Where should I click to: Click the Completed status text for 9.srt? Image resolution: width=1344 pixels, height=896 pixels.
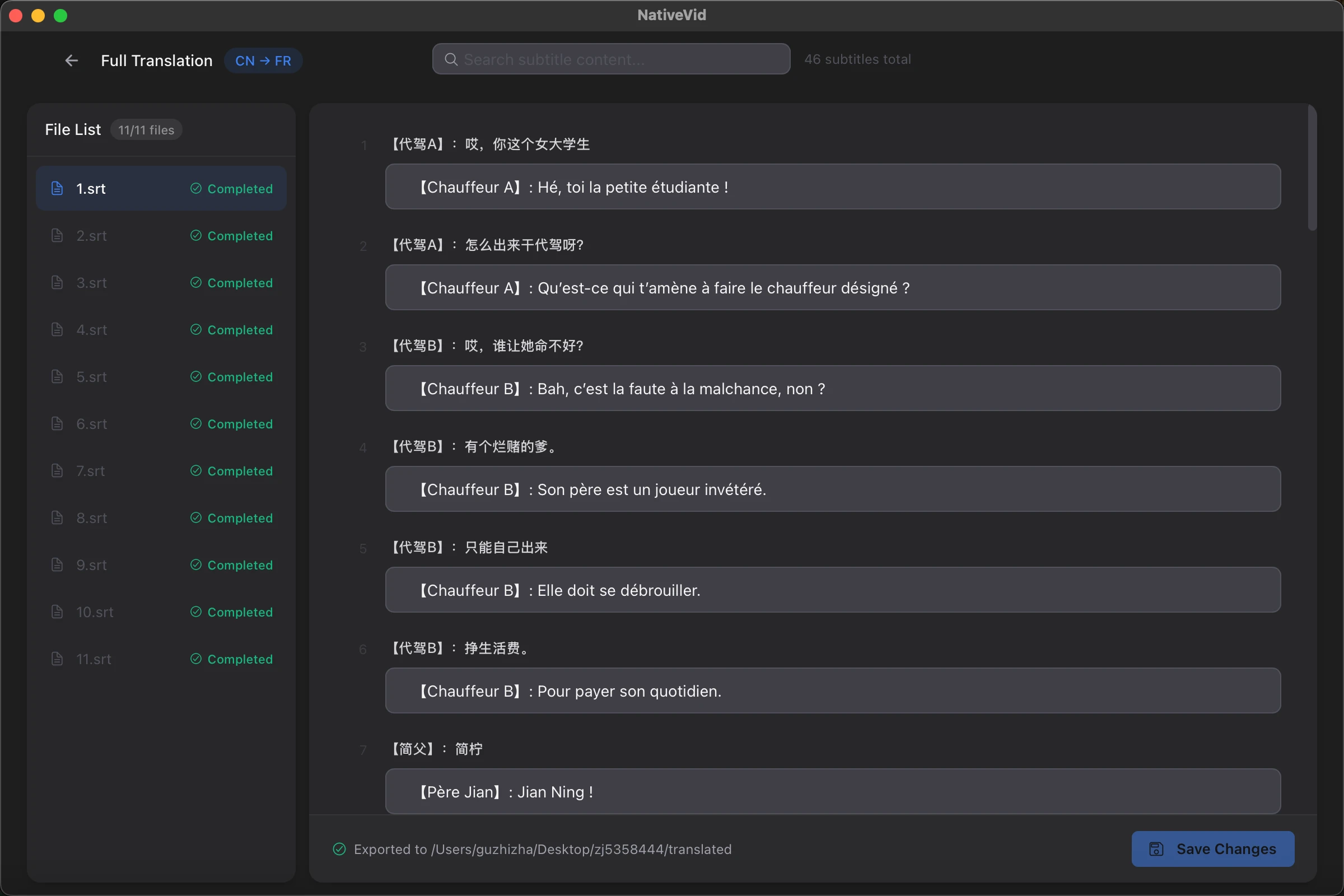pos(240,564)
